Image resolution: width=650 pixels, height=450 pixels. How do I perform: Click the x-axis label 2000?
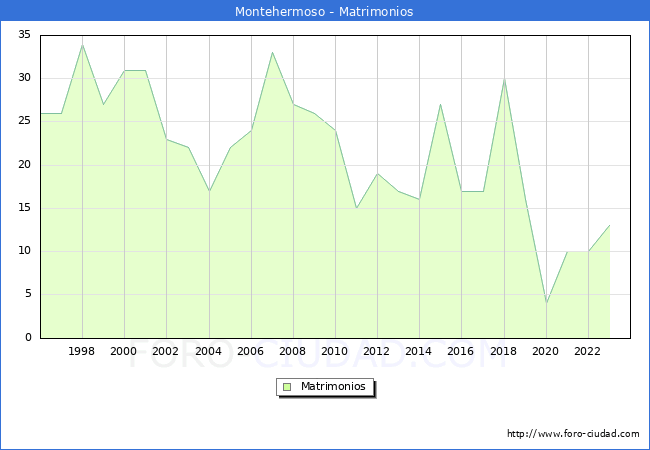click(124, 351)
